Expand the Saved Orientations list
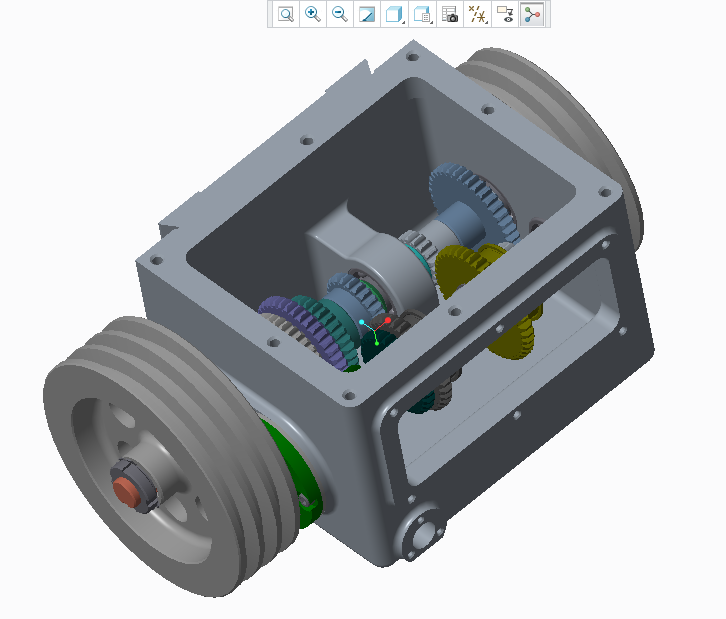 point(423,15)
